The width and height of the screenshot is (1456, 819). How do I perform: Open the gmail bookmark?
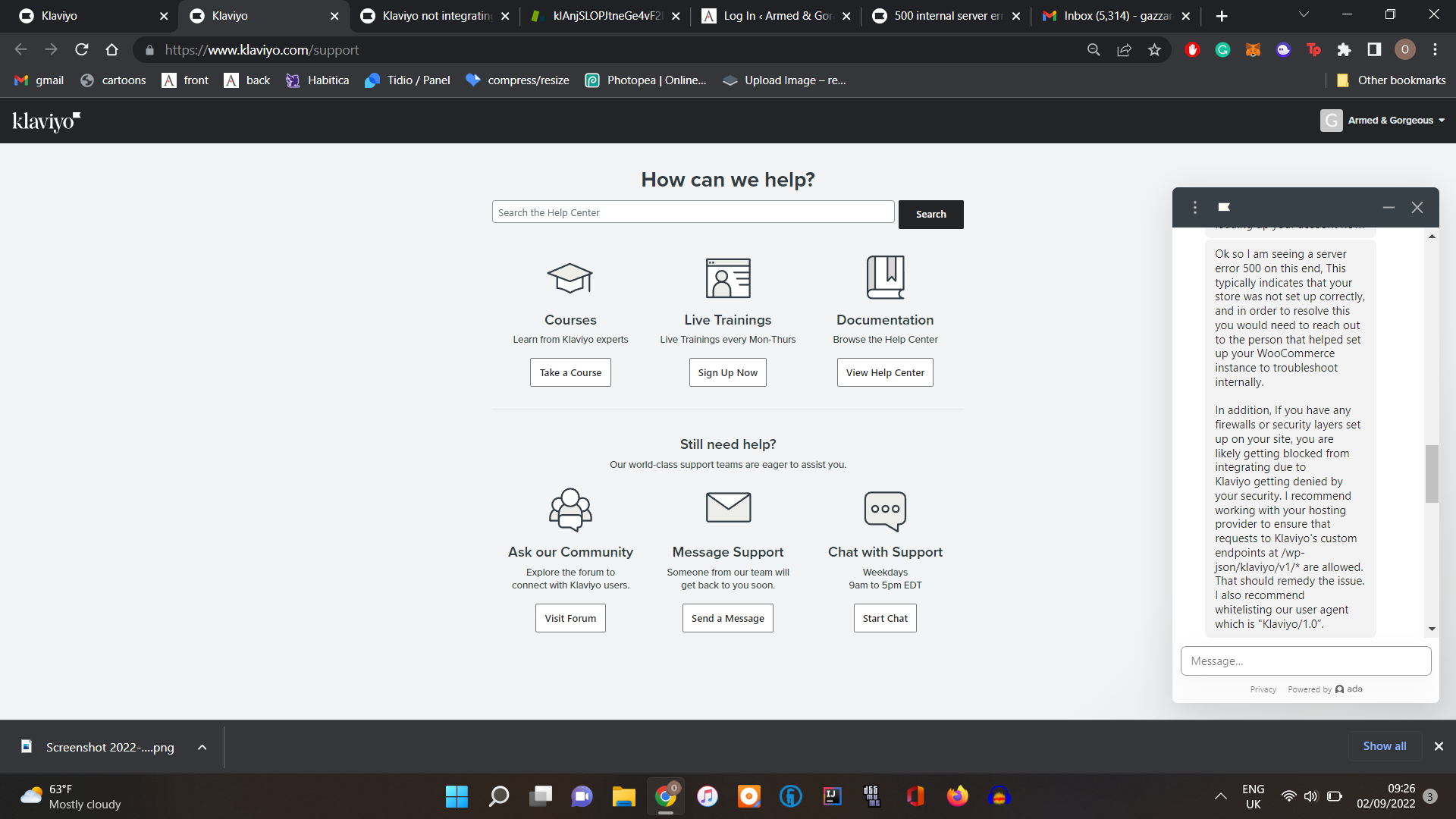tap(39, 80)
